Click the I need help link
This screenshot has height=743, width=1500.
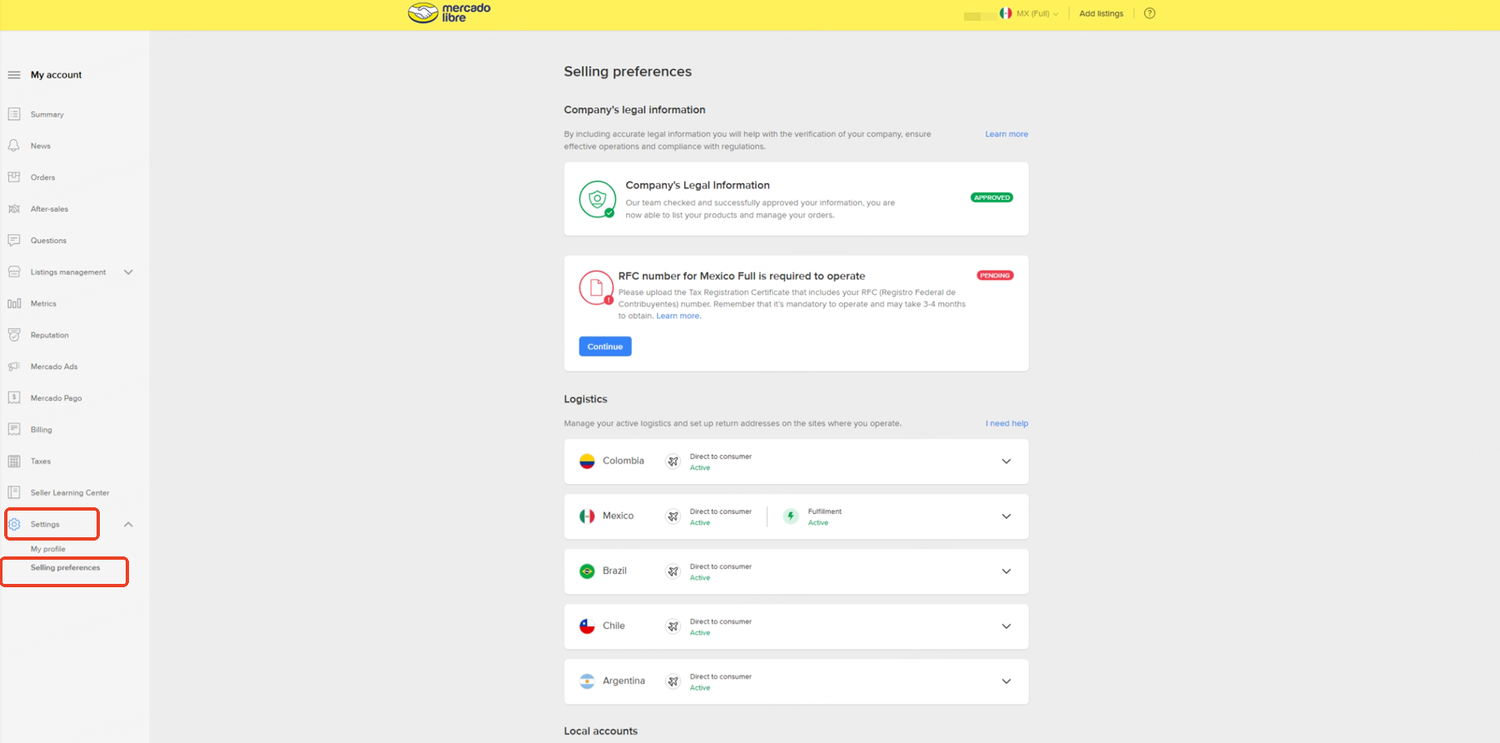[1006, 424]
